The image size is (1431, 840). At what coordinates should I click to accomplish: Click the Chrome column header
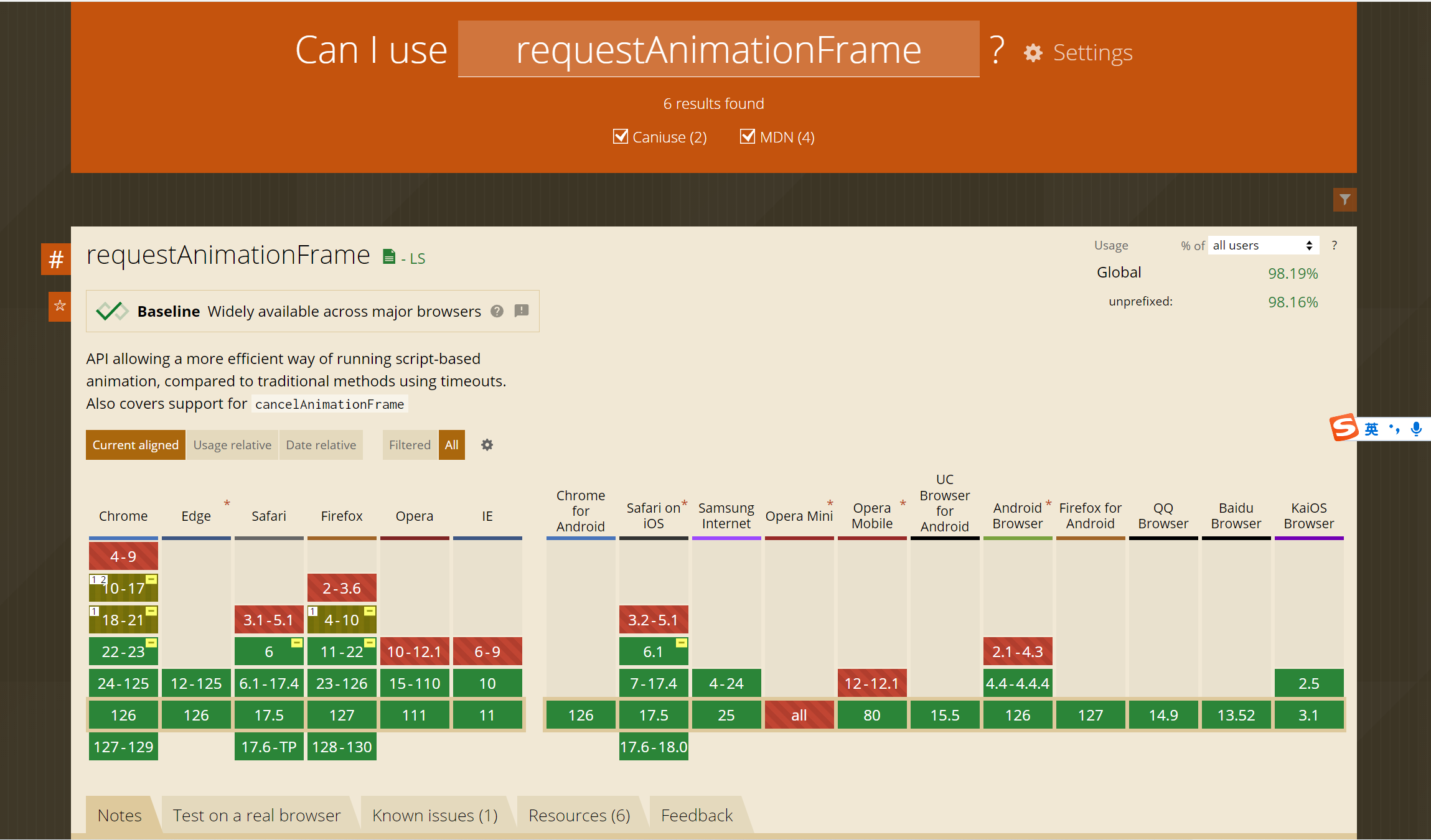[x=123, y=516]
